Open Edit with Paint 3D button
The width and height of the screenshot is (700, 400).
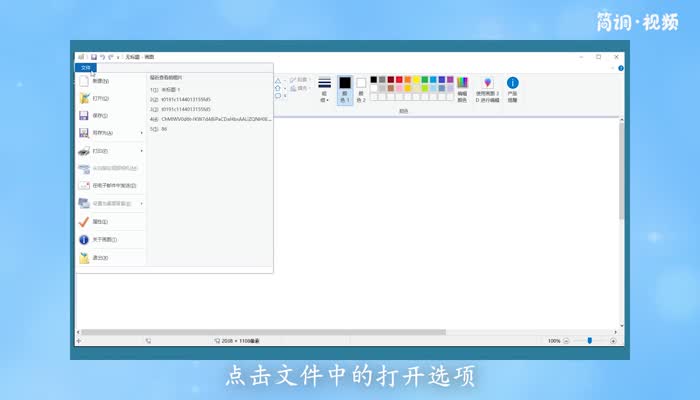(487, 88)
